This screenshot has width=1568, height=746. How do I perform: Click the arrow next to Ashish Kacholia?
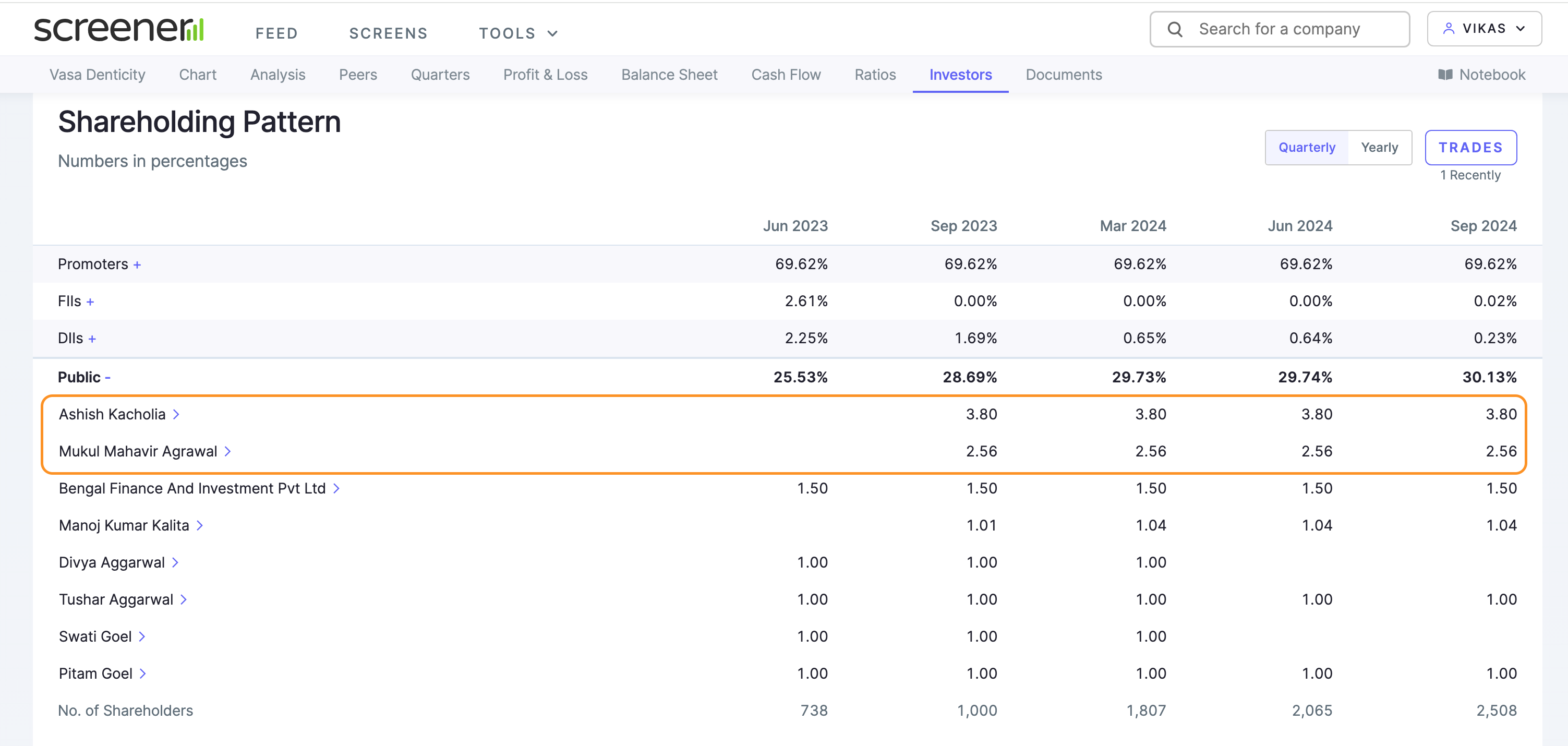[x=176, y=415]
